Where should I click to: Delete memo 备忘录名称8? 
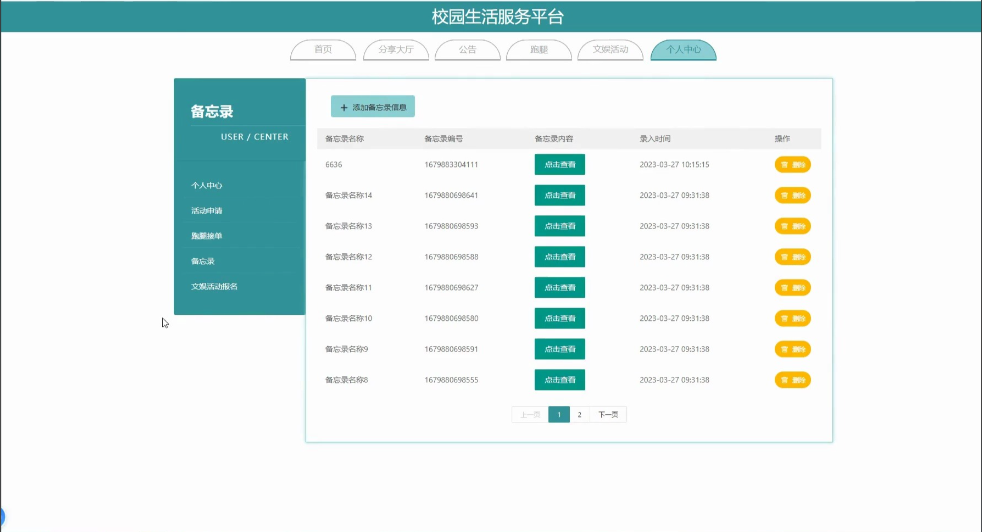(792, 379)
